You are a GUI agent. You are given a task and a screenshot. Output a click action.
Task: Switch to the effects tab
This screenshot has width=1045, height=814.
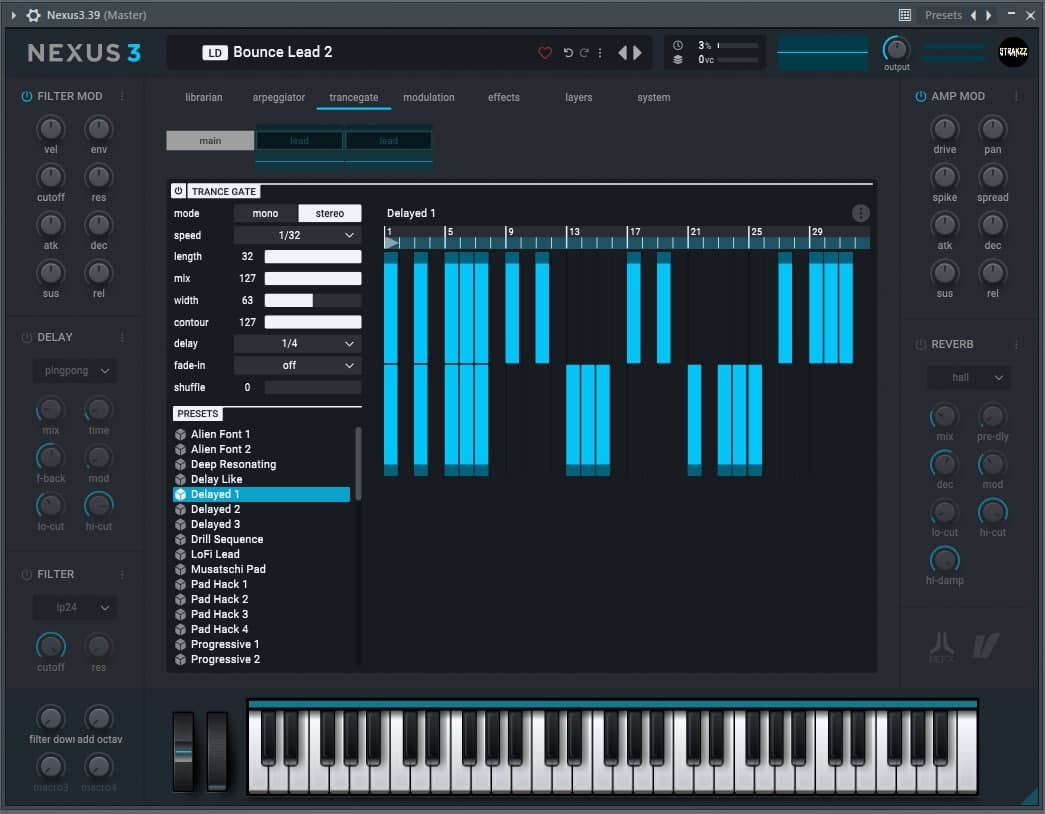tap(504, 97)
